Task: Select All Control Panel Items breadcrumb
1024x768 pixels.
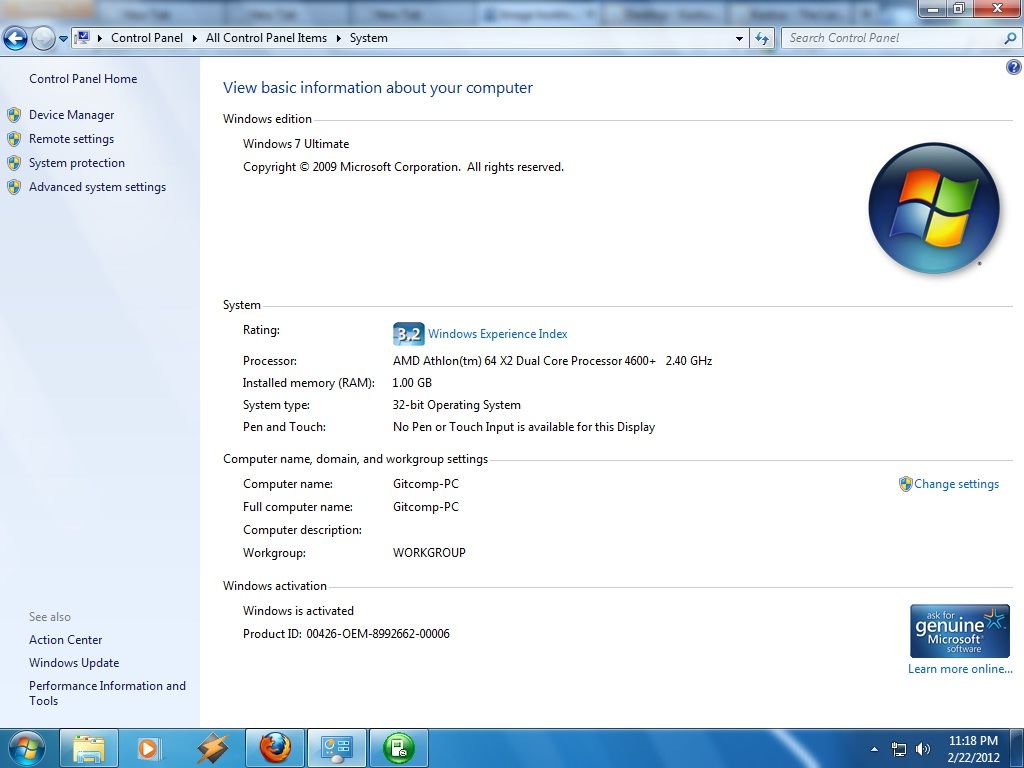Action: point(266,38)
